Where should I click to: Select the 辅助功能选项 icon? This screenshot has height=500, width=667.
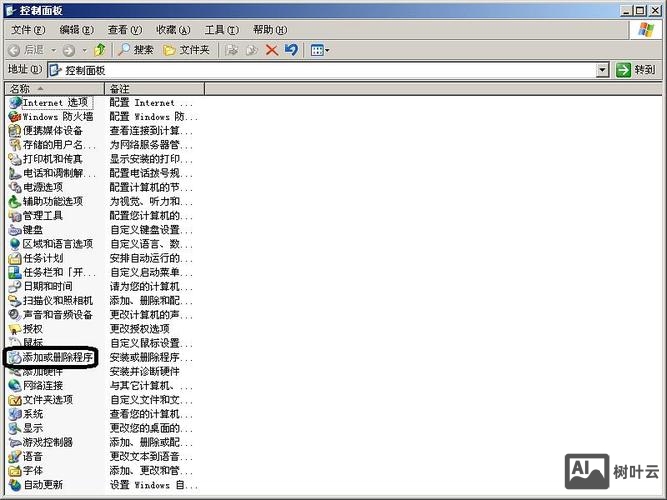click(15, 201)
